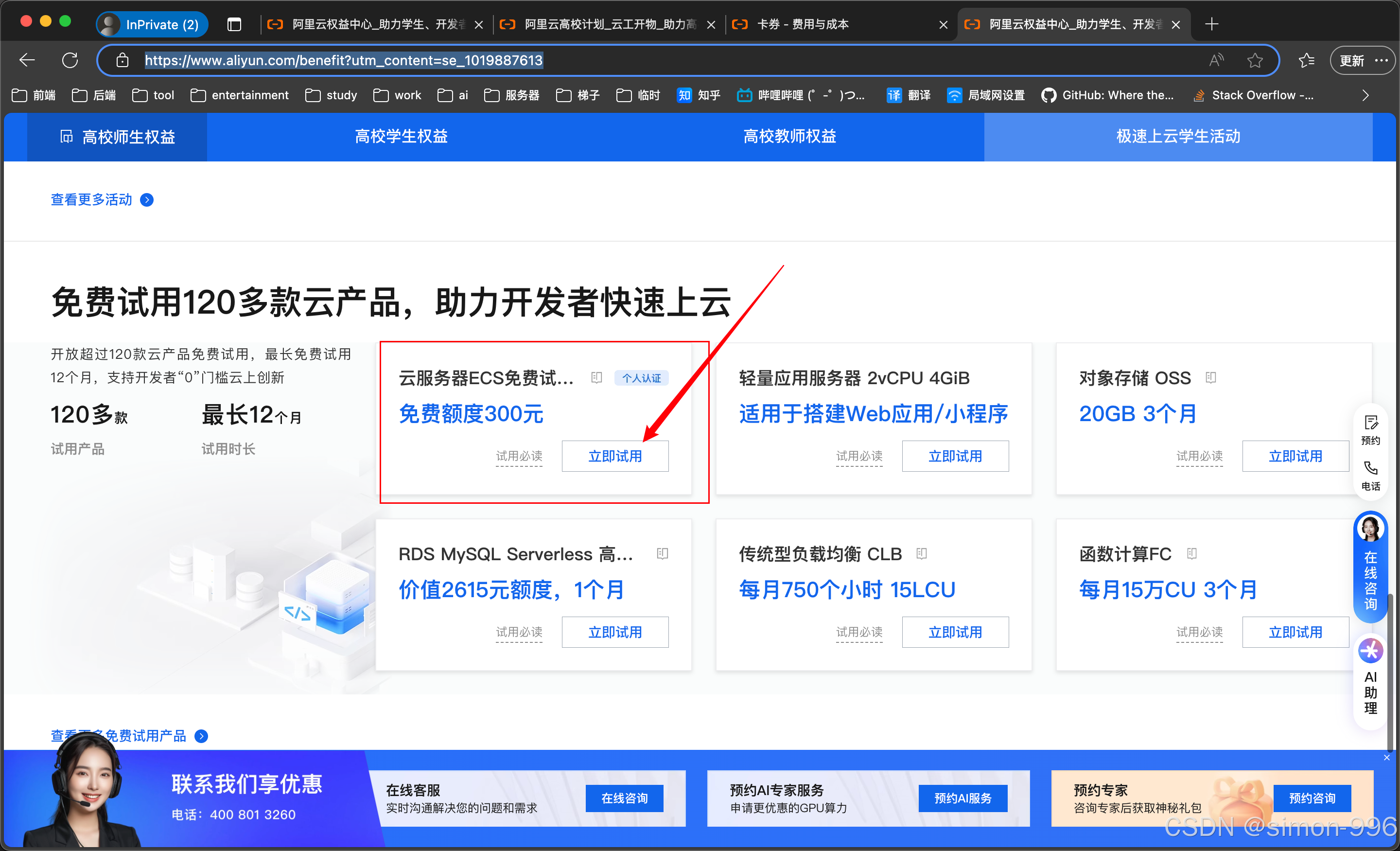Open a new browser tab
Viewport: 1400px width, 851px height.
point(1211,24)
